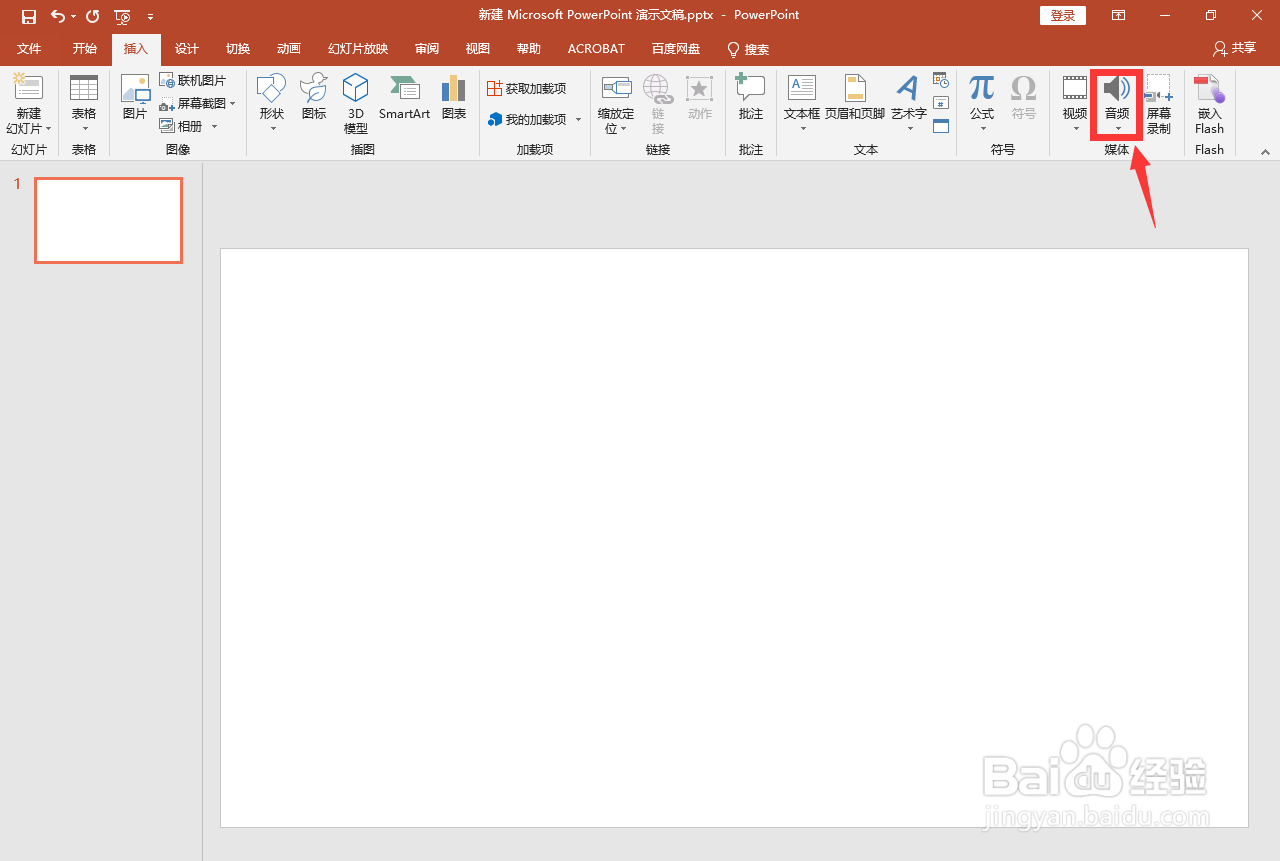Open the 形状 shapes gallery
Screen dimensions: 1280x861
tap(272, 104)
